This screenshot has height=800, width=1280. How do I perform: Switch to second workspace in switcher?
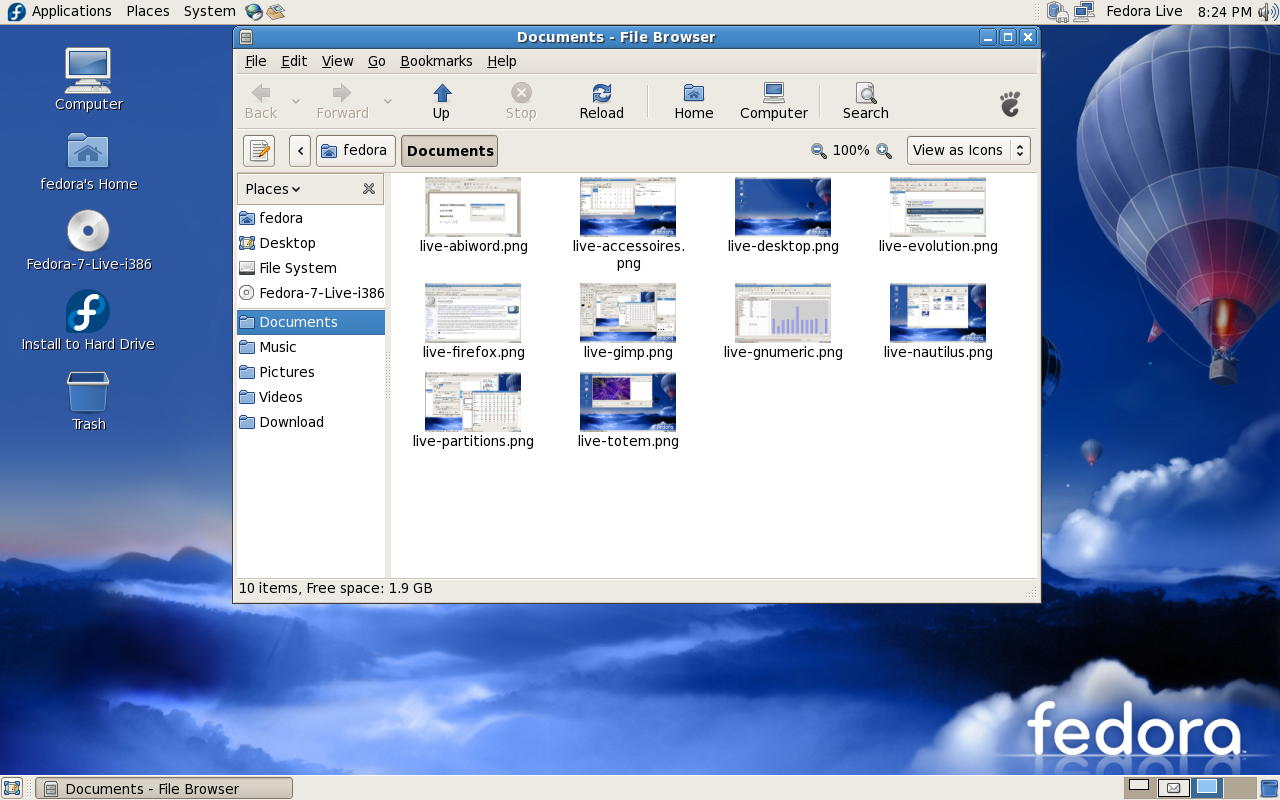point(1173,787)
